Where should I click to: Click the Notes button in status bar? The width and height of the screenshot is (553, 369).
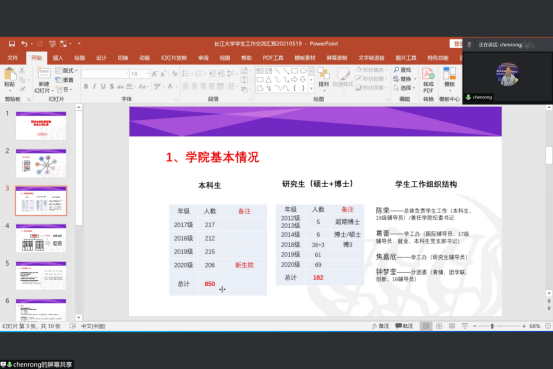click(x=381, y=326)
